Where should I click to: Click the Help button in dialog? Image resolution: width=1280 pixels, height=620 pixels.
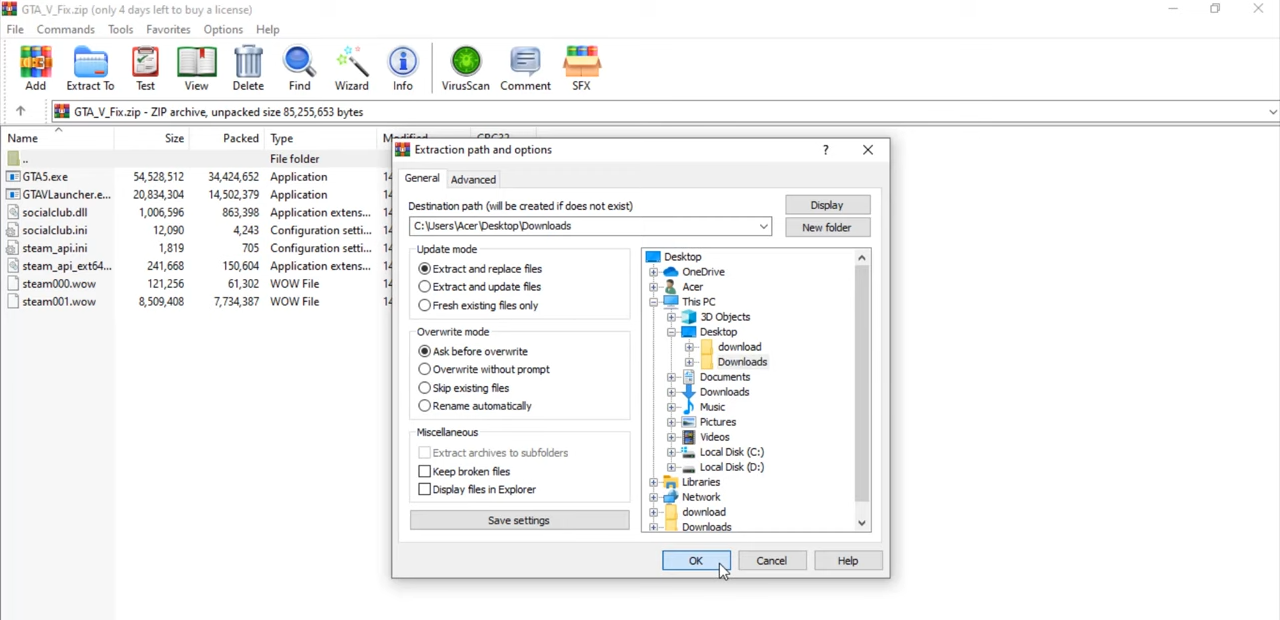click(x=848, y=561)
